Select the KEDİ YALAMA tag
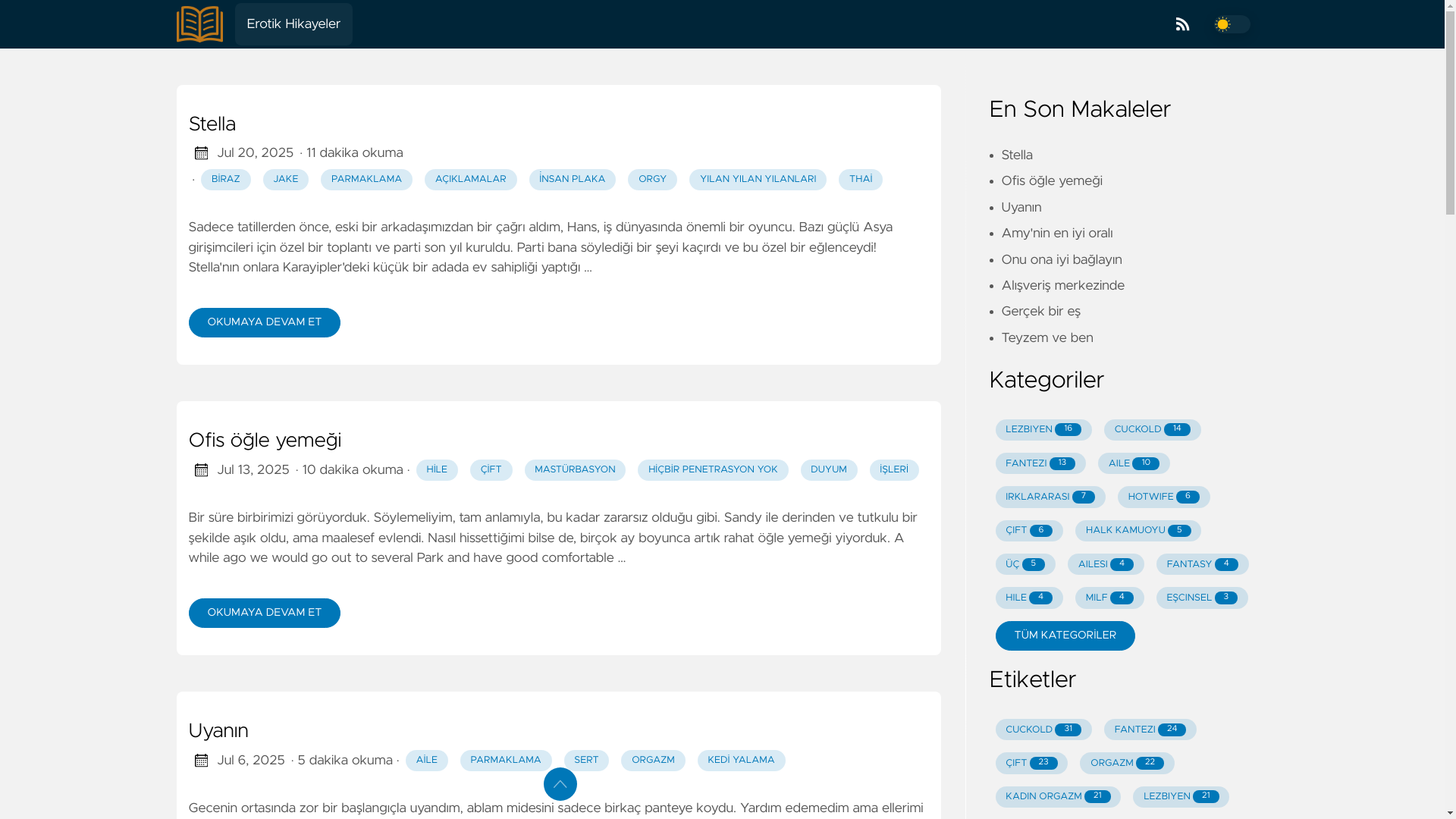 click(741, 761)
